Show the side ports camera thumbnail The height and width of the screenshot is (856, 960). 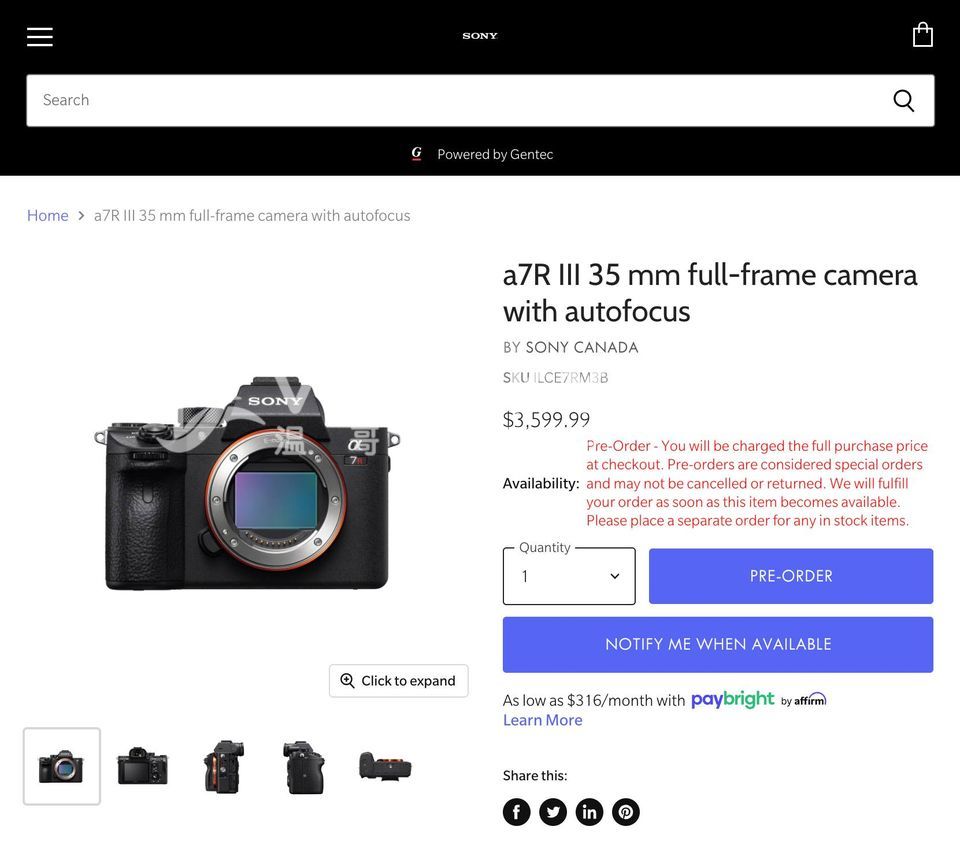tap(224, 767)
